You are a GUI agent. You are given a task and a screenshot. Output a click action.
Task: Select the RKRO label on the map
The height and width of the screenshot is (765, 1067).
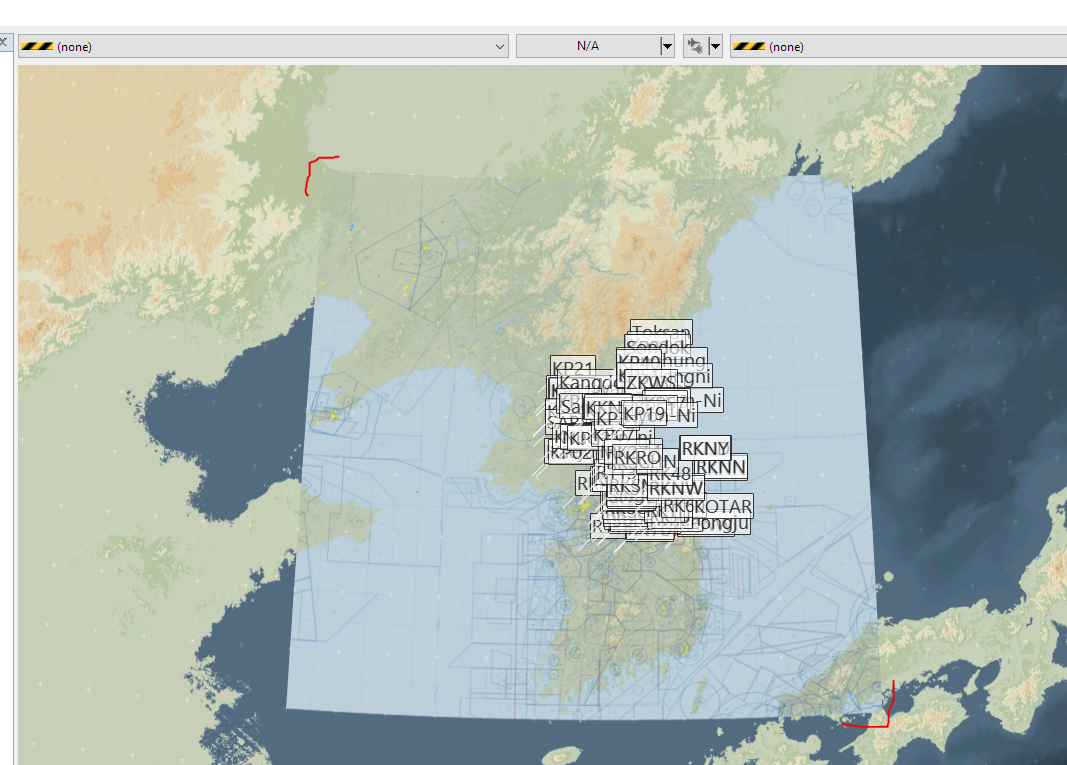(x=637, y=457)
